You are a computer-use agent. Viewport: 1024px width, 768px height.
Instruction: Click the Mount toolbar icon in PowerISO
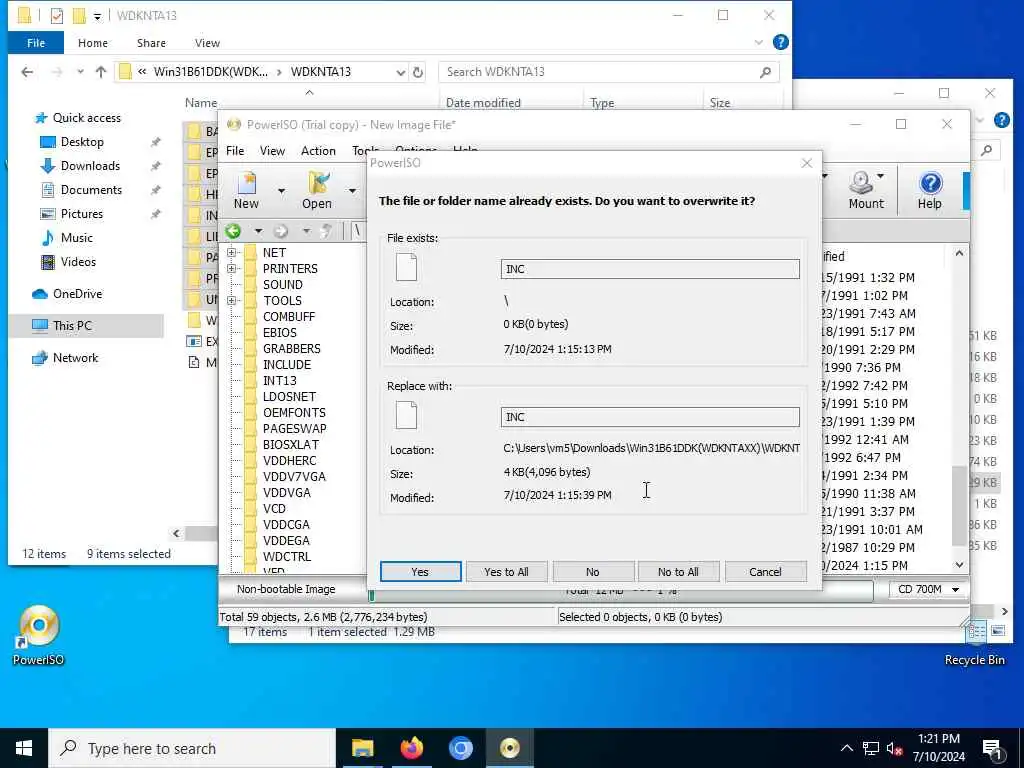865,190
